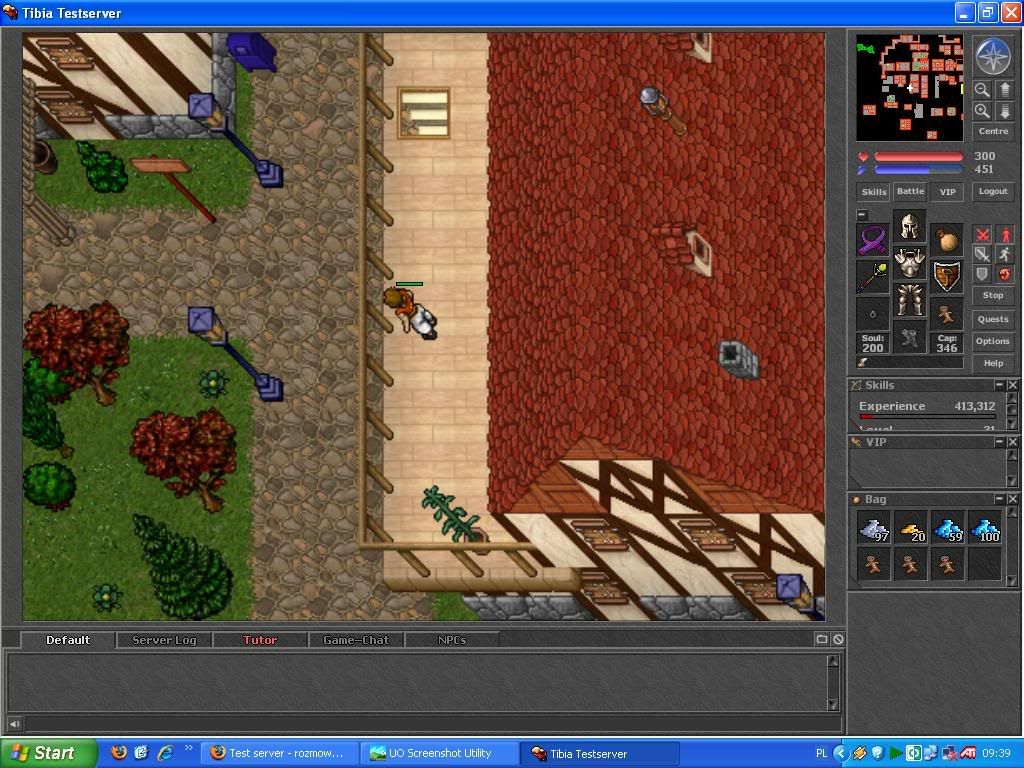Switch to the NPCs chat tab
The height and width of the screenshot is (768, 1024).
click(x=452, y=640)
